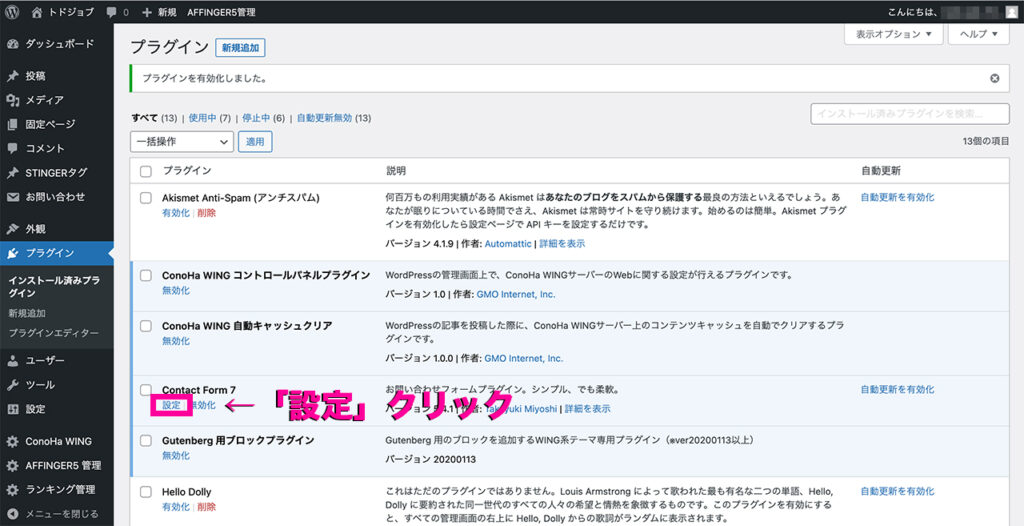Click the AFFINGER5 管理 gear icon

(12, 466)
